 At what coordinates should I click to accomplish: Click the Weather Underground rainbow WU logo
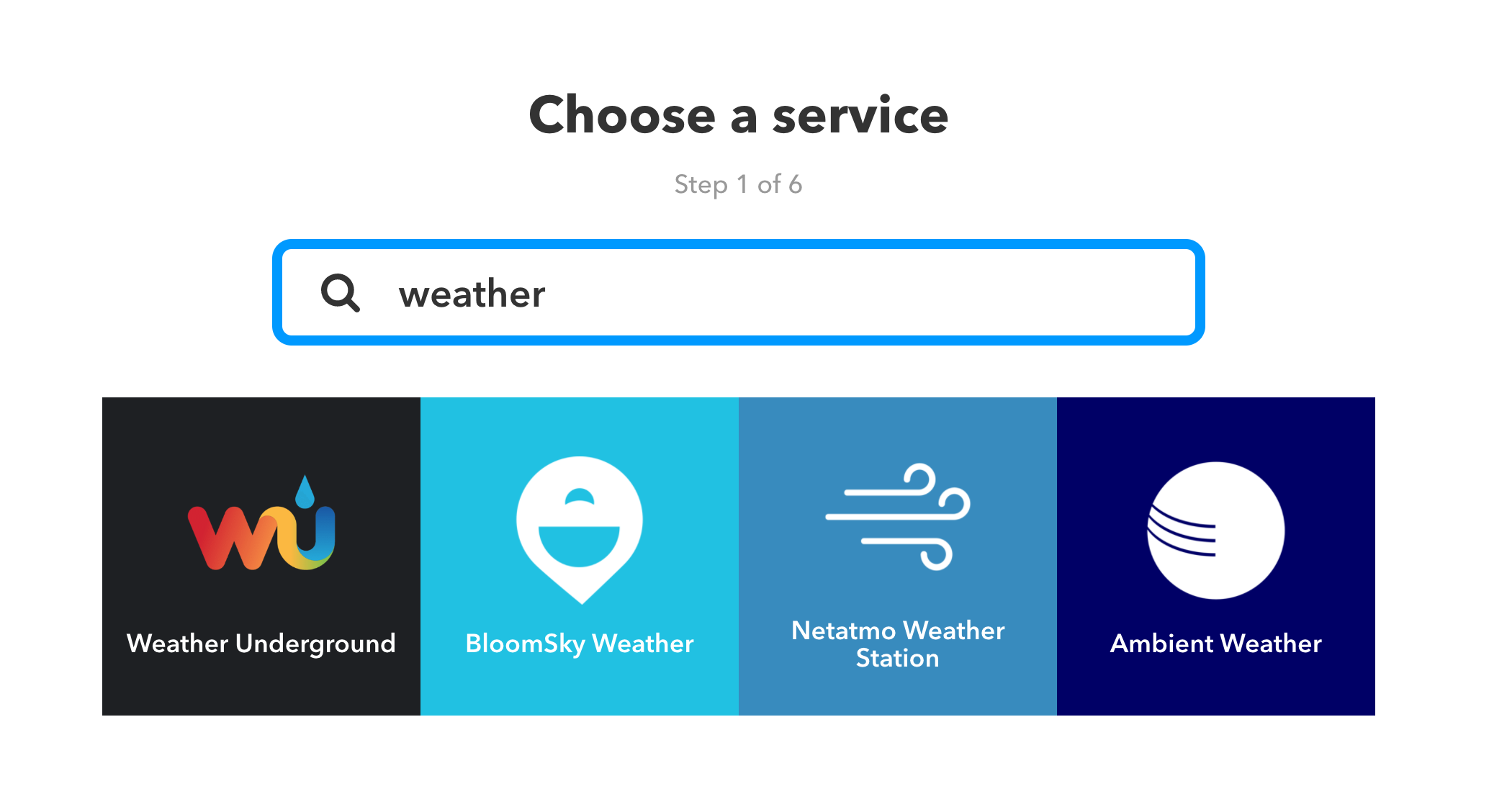(x=261, y=537)
